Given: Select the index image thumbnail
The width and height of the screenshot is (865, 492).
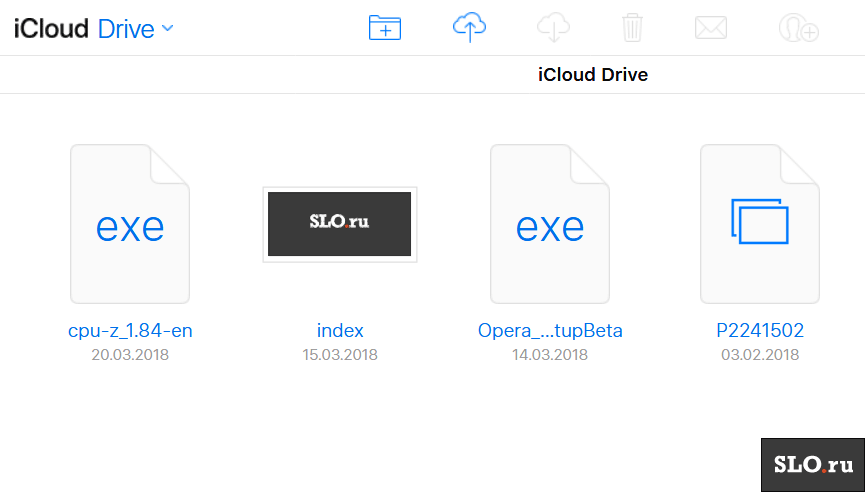Looking at the screenshot, I should (x=339, y=224).
